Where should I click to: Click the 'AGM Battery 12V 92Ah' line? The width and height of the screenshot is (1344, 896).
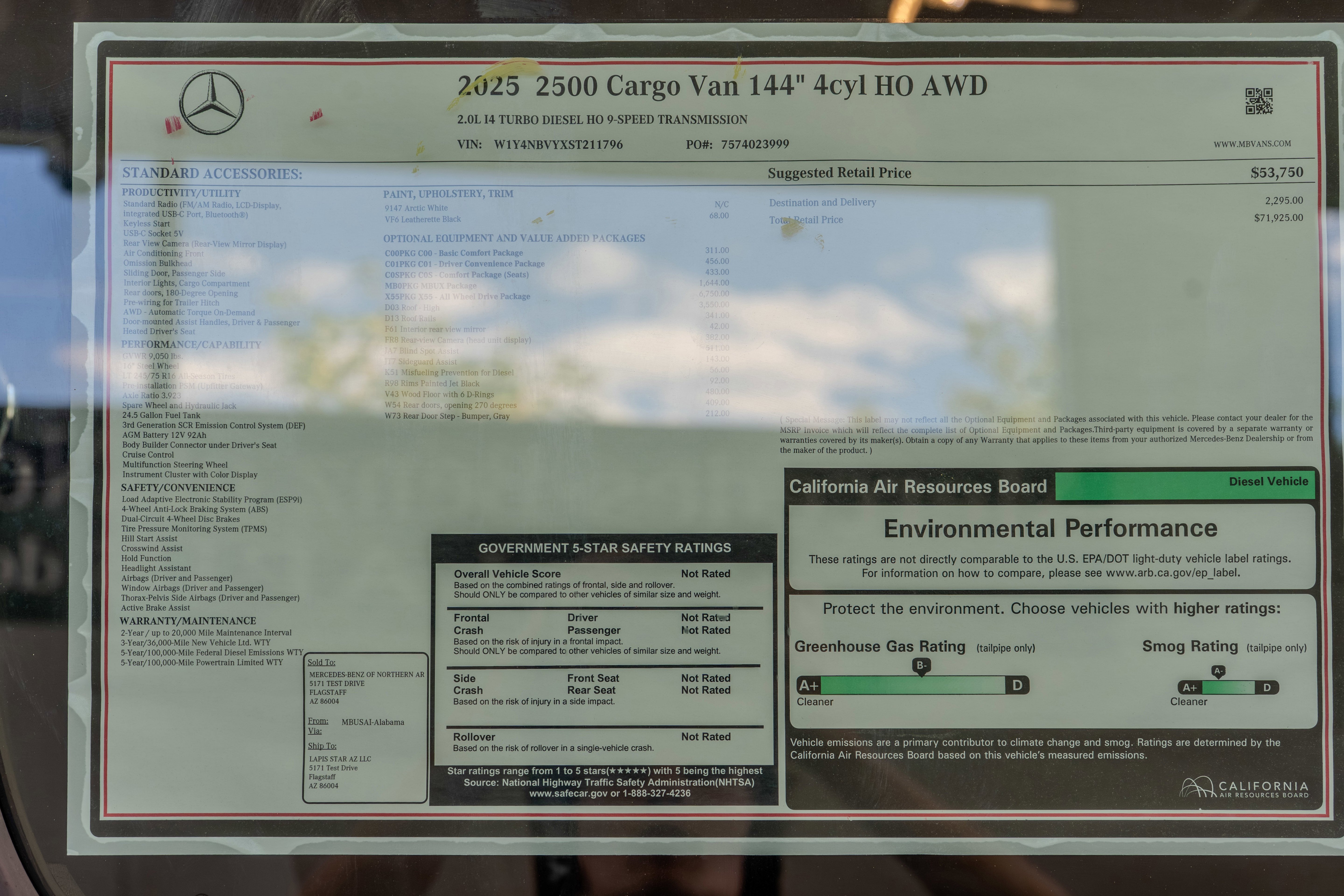click(x=164, y=435)
